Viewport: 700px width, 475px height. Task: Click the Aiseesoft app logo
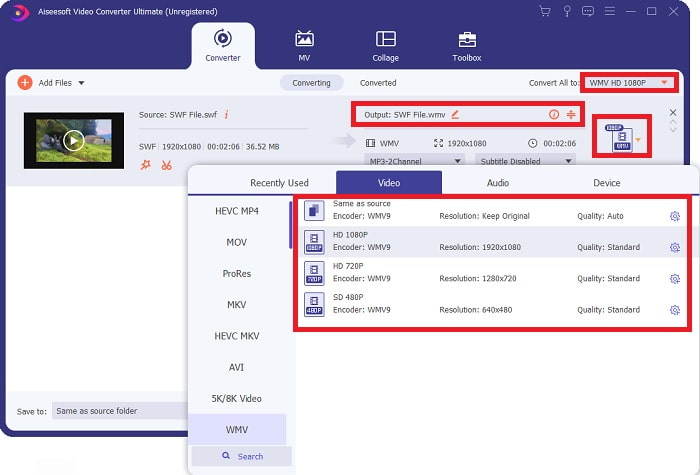click(x=19, y=12)
